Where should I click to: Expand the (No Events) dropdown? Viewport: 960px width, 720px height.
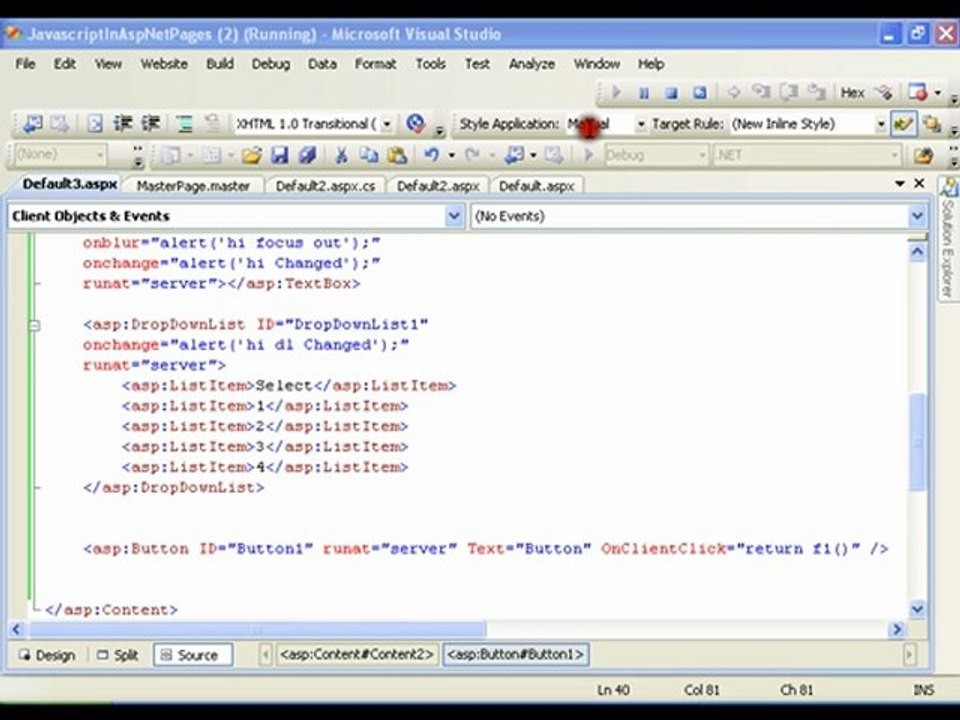(x=917, y=216)
